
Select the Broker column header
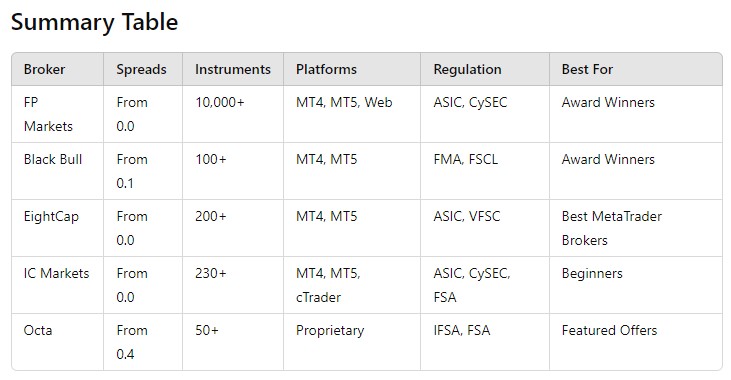tap(44, 69)
